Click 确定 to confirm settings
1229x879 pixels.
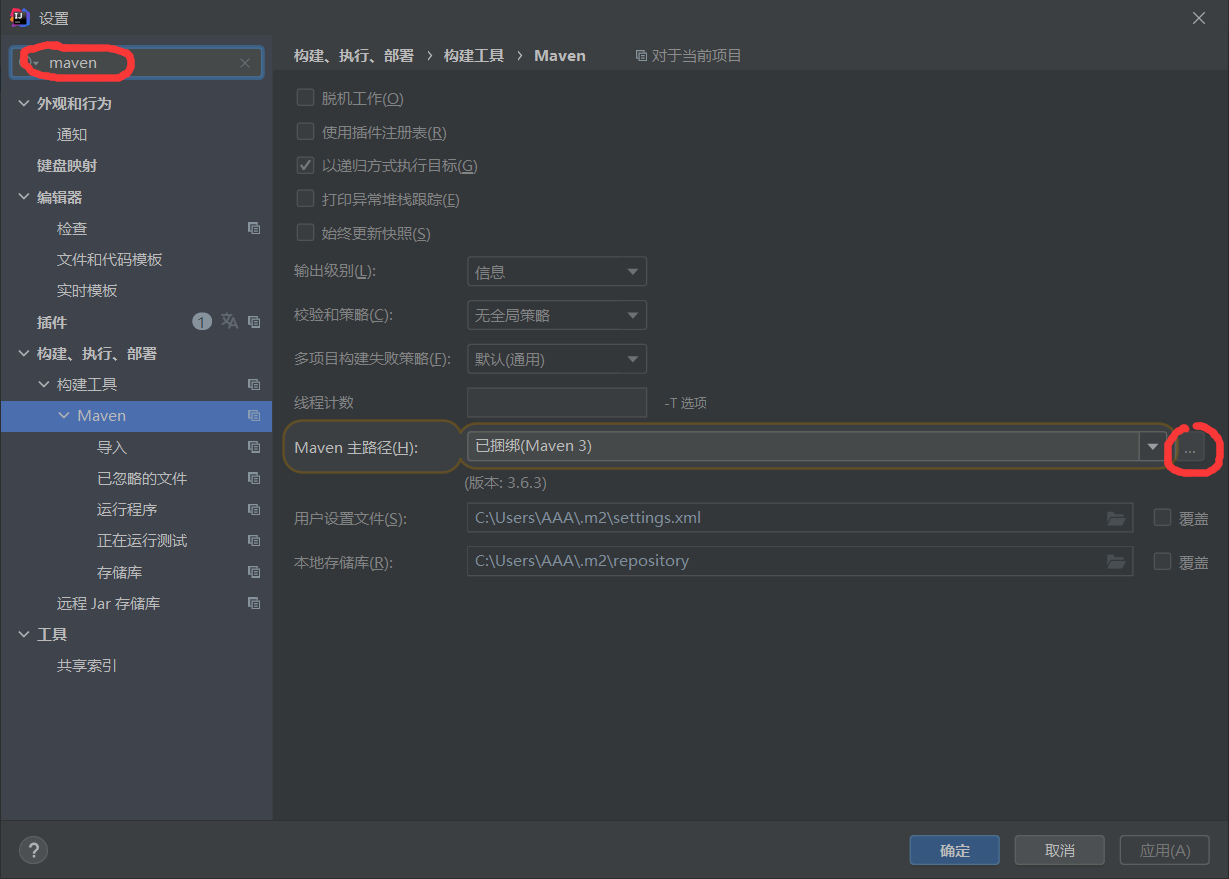(x=955, y=850)
